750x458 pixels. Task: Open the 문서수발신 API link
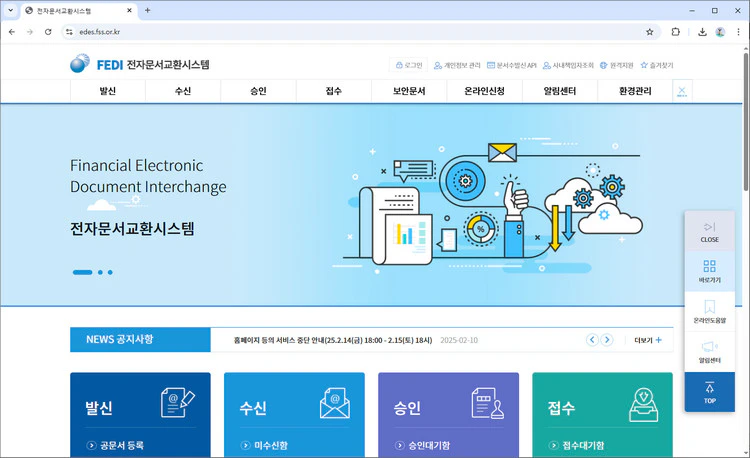(x=512, y=65)
